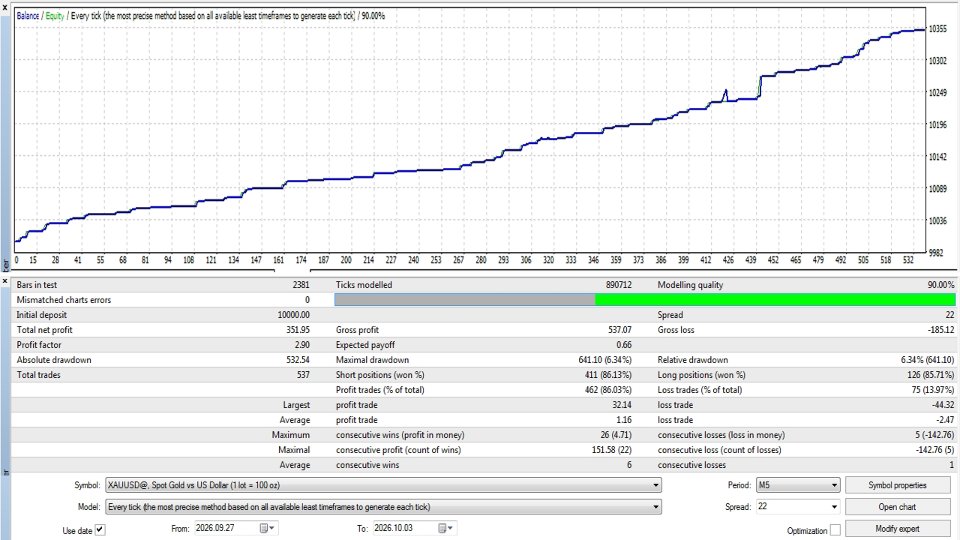This screenshot has height=540, width=960.
Task: Click the Symbol properties button
Action: tap(897, 485)
